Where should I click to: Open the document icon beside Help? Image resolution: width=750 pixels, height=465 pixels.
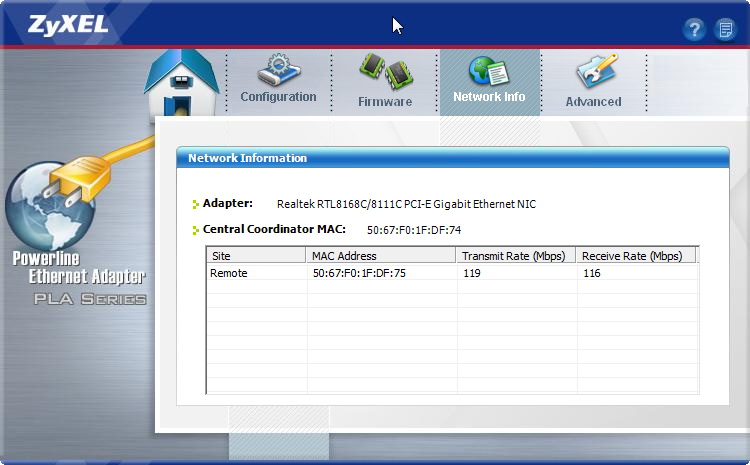[x=725, y=29]
